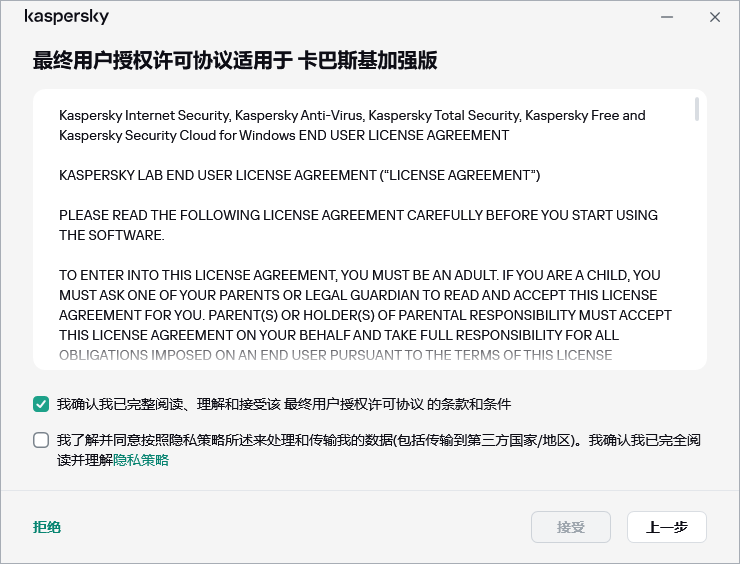Click the Kaspersky Internet Security opening paragraph
The image size is (740, 564).
click(x=352, y=125)
